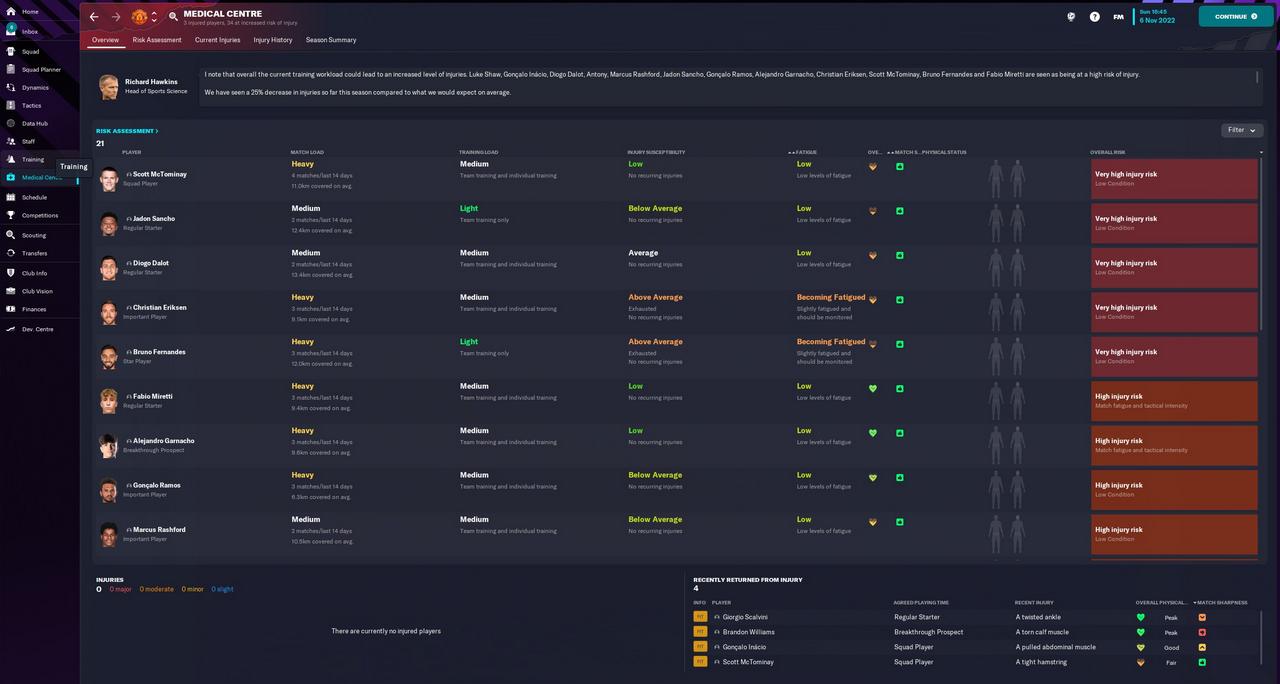1280x684 pixels.
Task: Open the Inbox sidebar icon
Action: [11, 31]
